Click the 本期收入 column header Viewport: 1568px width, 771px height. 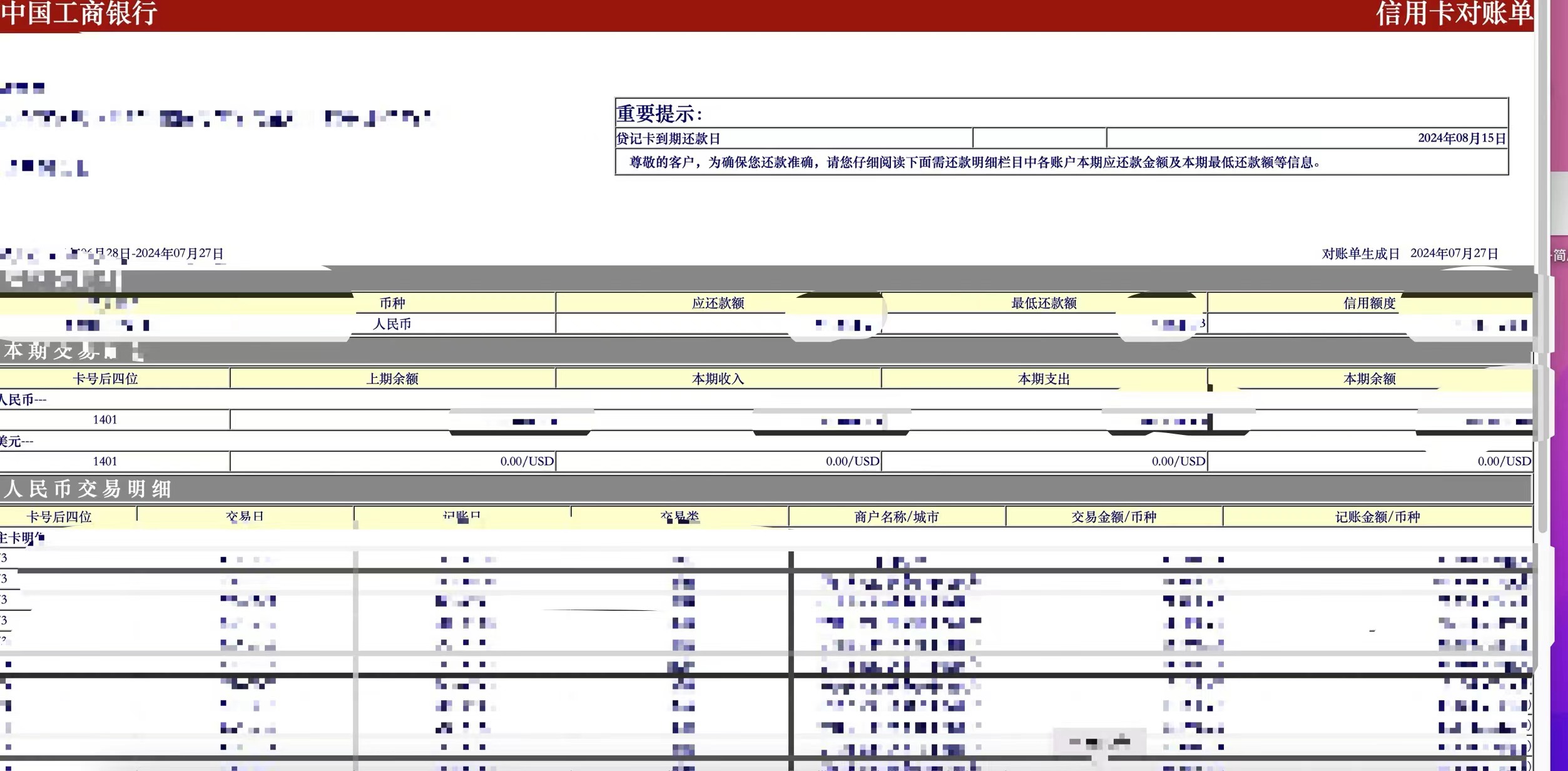coord(718,379)
